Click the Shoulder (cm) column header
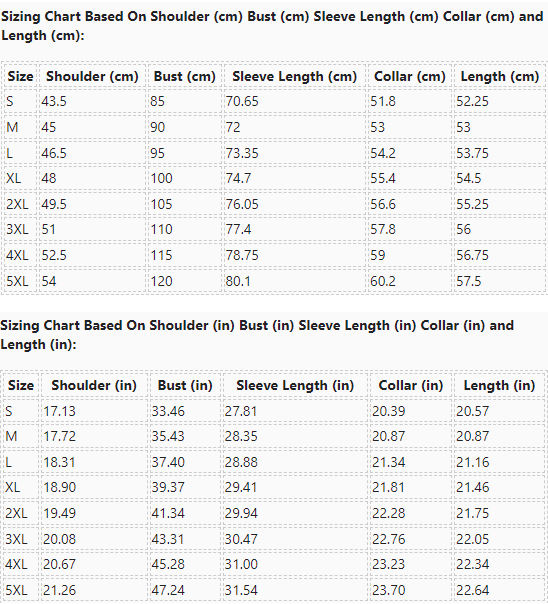This screenshot has height=604, width=548. (92, 76)
